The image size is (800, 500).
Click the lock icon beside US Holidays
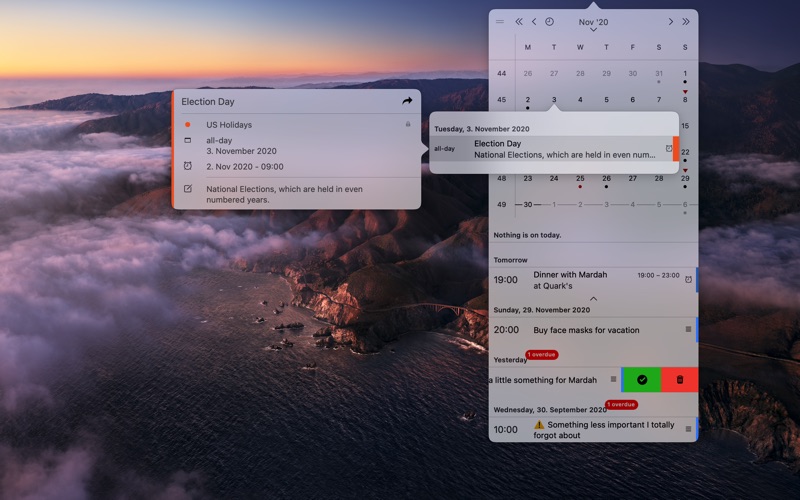[x=408, y=124]
